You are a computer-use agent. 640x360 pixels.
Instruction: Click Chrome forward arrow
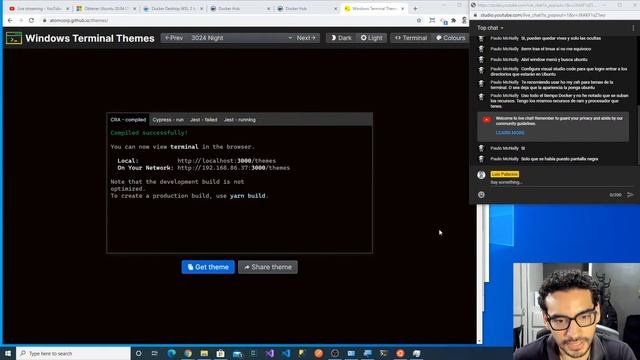21,20
